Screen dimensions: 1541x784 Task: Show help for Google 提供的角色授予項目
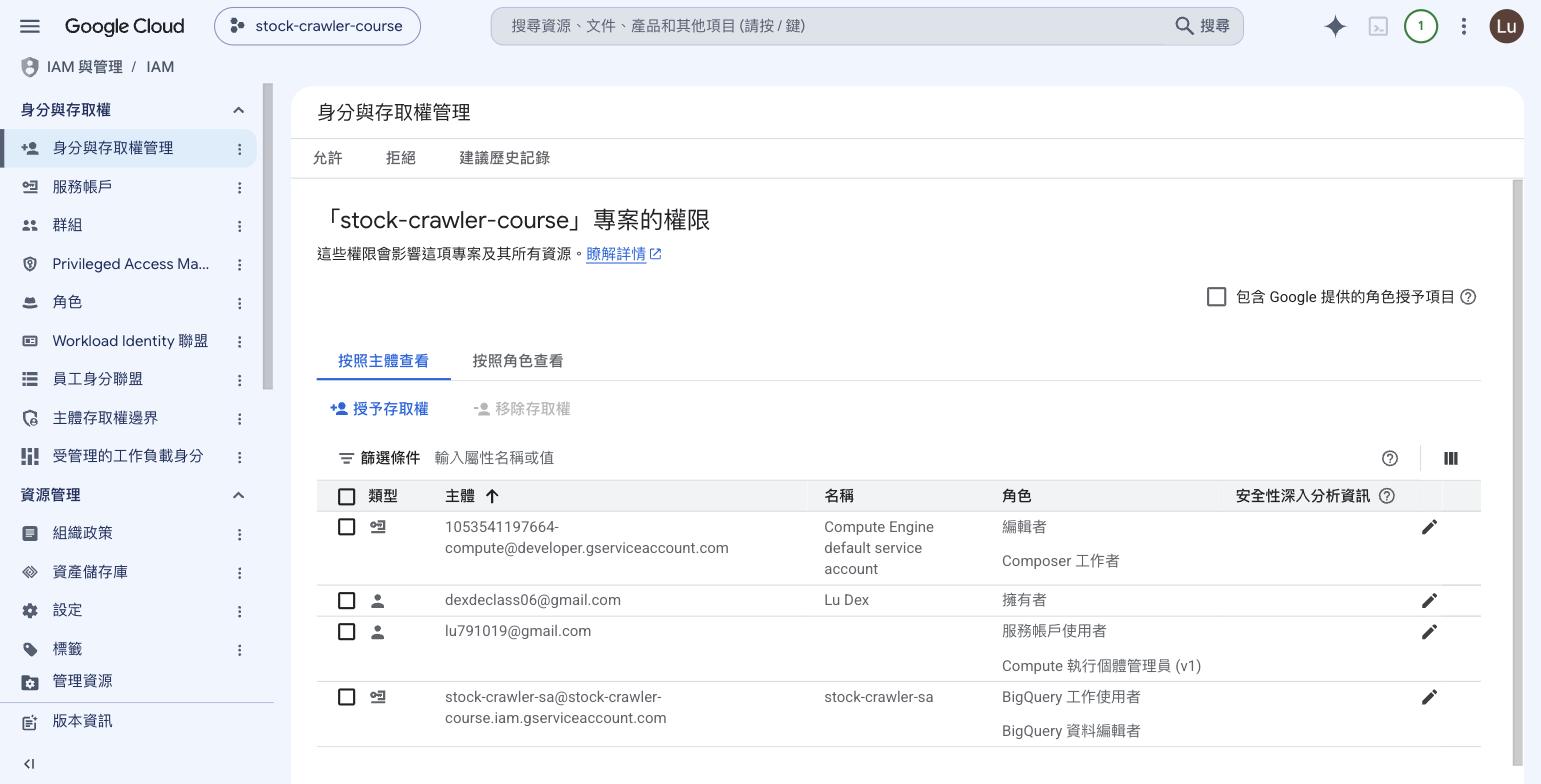click(1468, 297)
